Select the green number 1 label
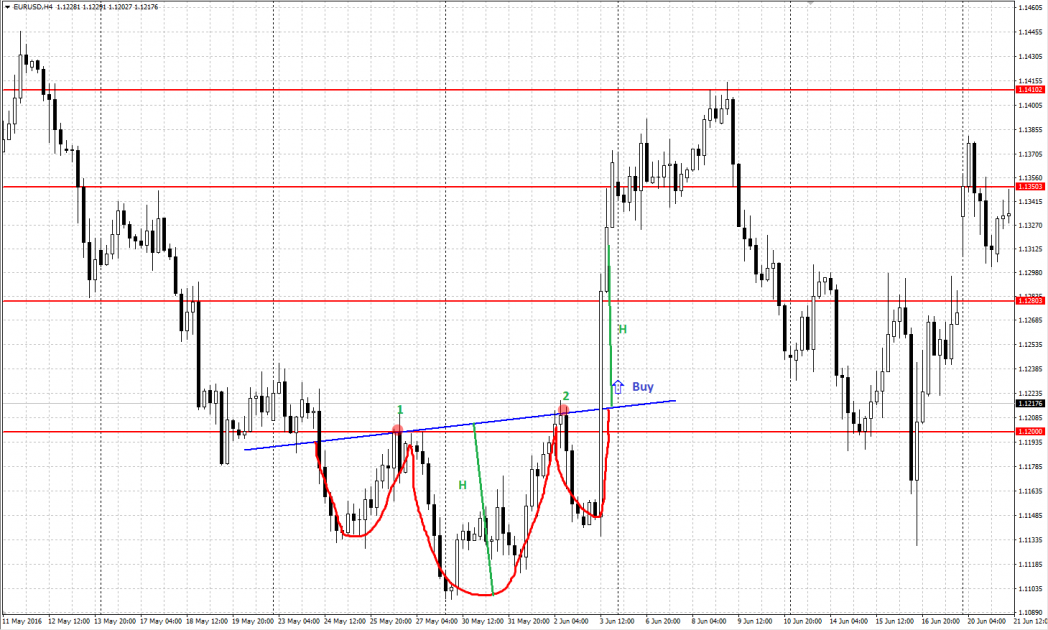Image resolution: width=1048 pixels, height=630 pixels. tap(400, 410)
